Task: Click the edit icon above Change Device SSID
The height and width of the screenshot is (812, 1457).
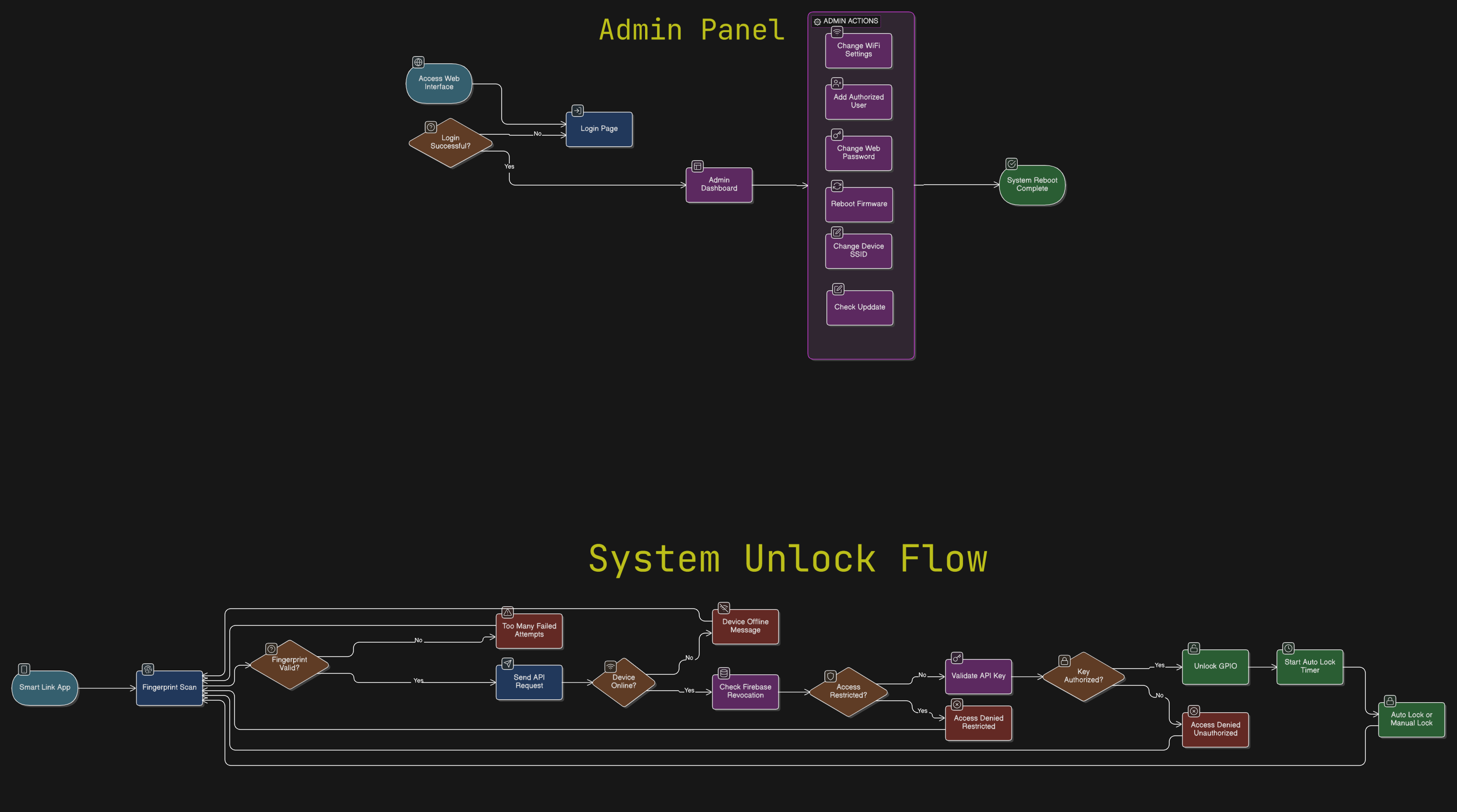Action: click(837, 233)
